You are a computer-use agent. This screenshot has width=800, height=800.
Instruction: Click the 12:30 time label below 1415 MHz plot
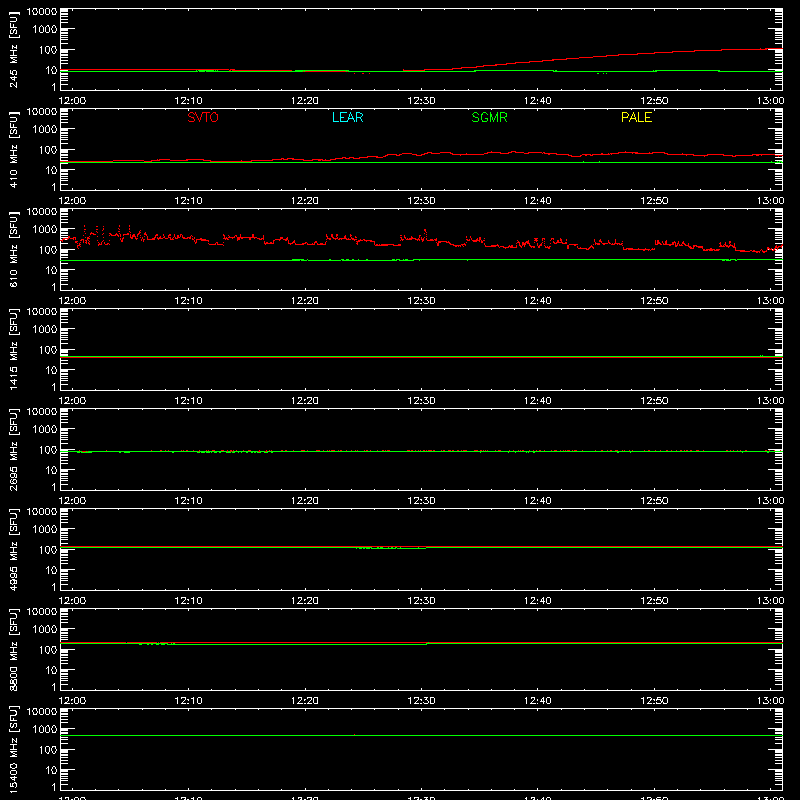[421, 401]
